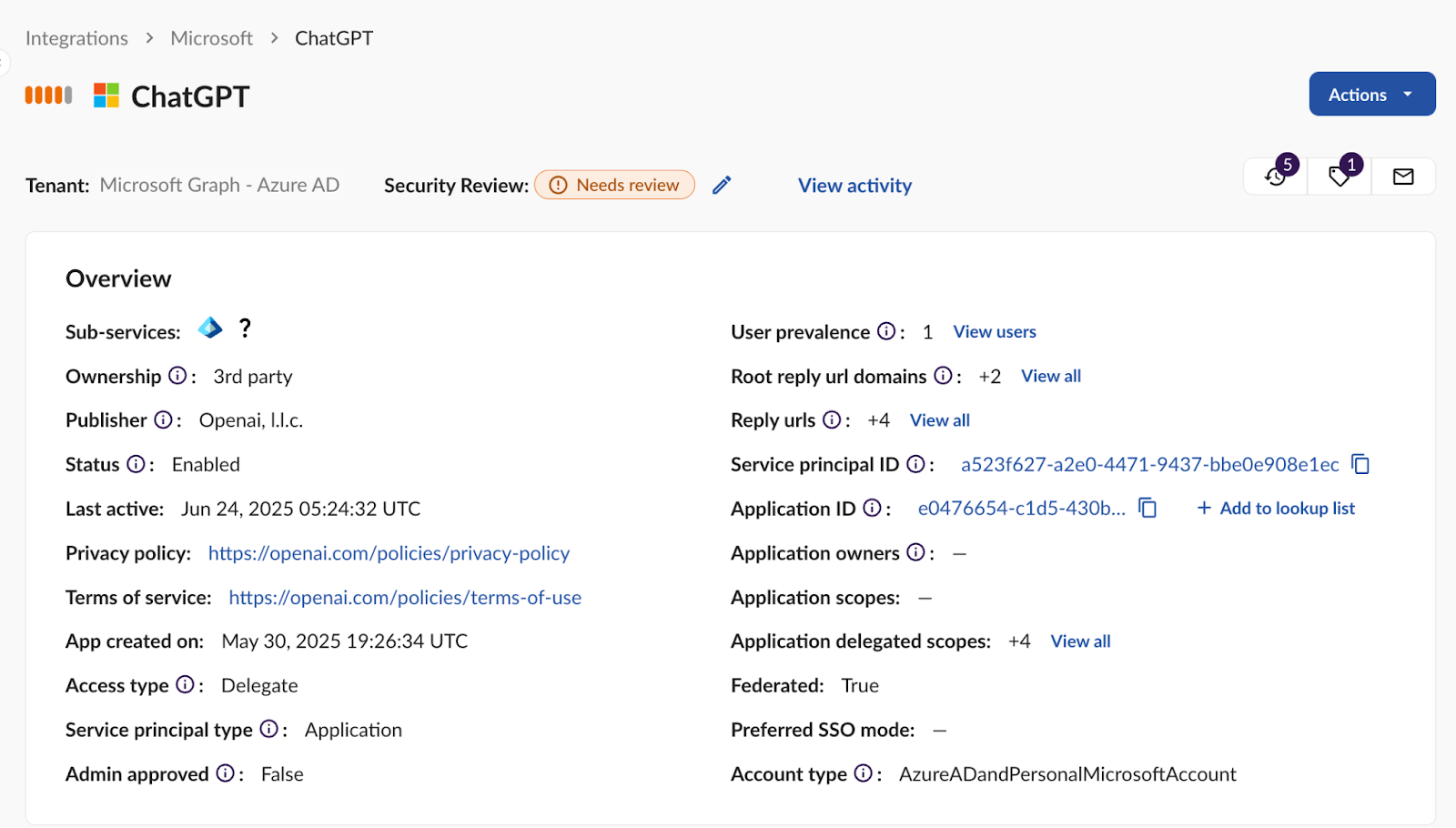Viewport: 1456px width, 828px height.
Task: Click View users link
Action: pos(995,332)
